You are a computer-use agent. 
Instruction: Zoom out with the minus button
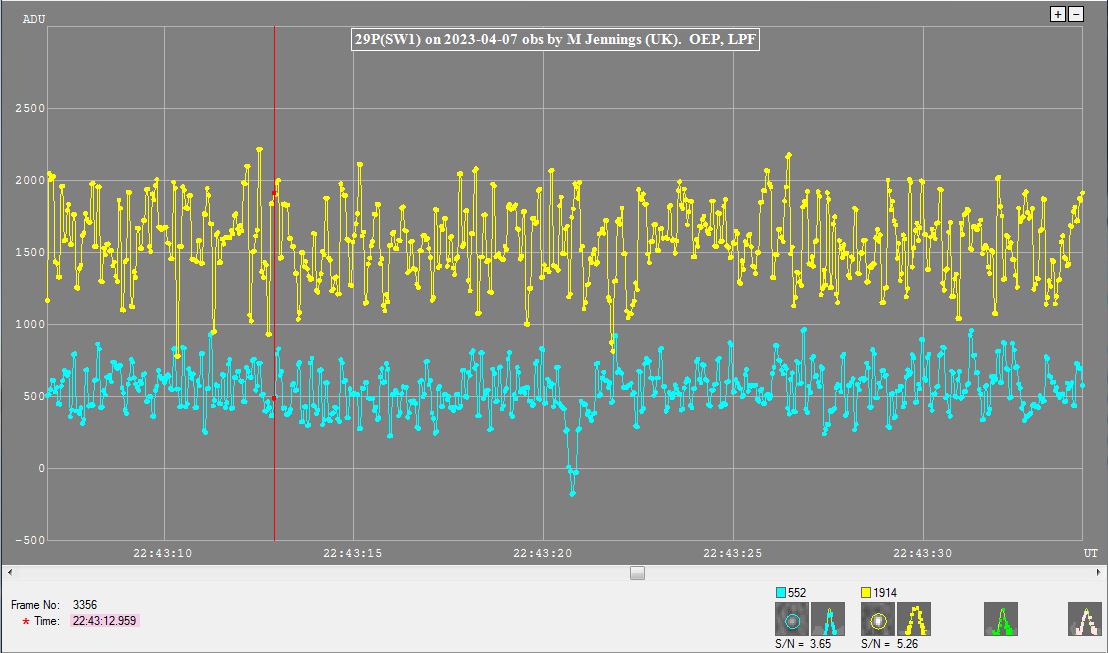(1076, 14)
